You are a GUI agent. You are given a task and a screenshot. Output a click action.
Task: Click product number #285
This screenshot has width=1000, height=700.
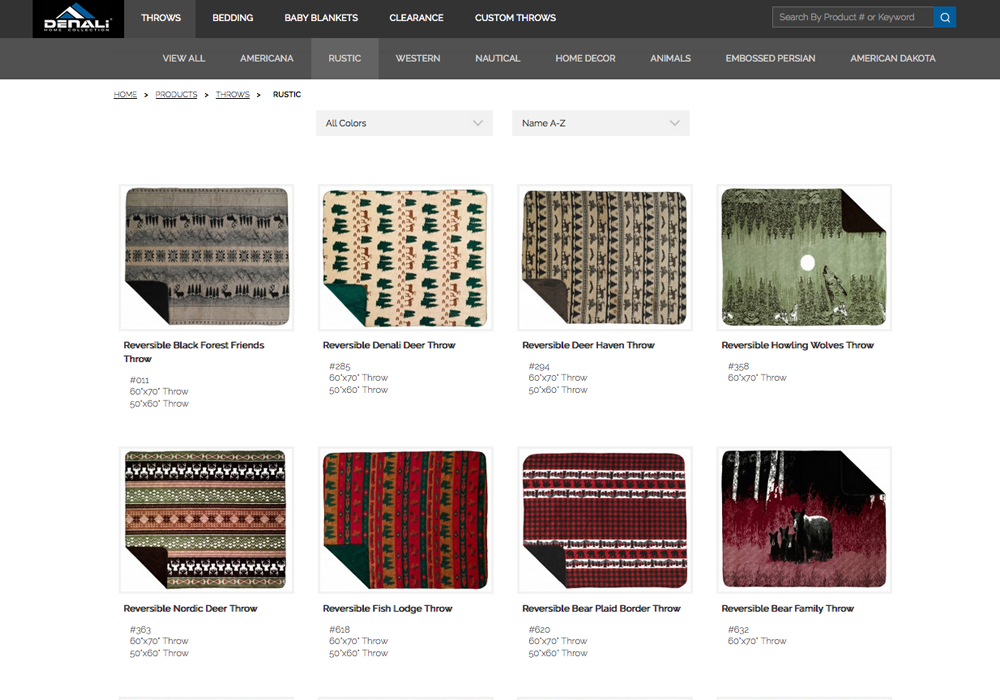click(x=339, y=367)
